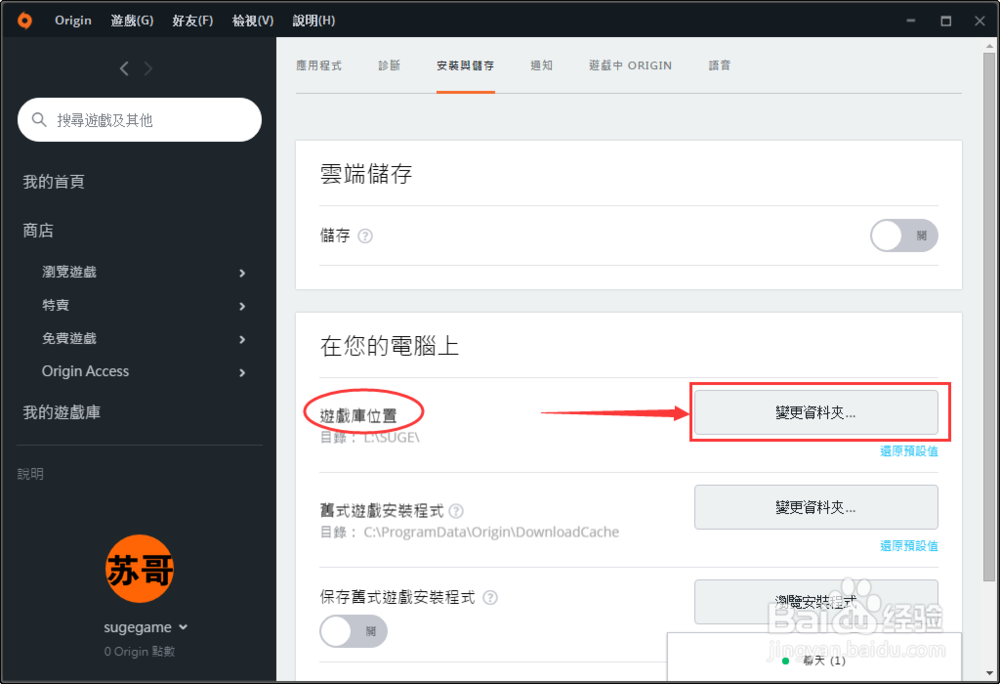Open the 檢視(V) menu

[253, 20]
